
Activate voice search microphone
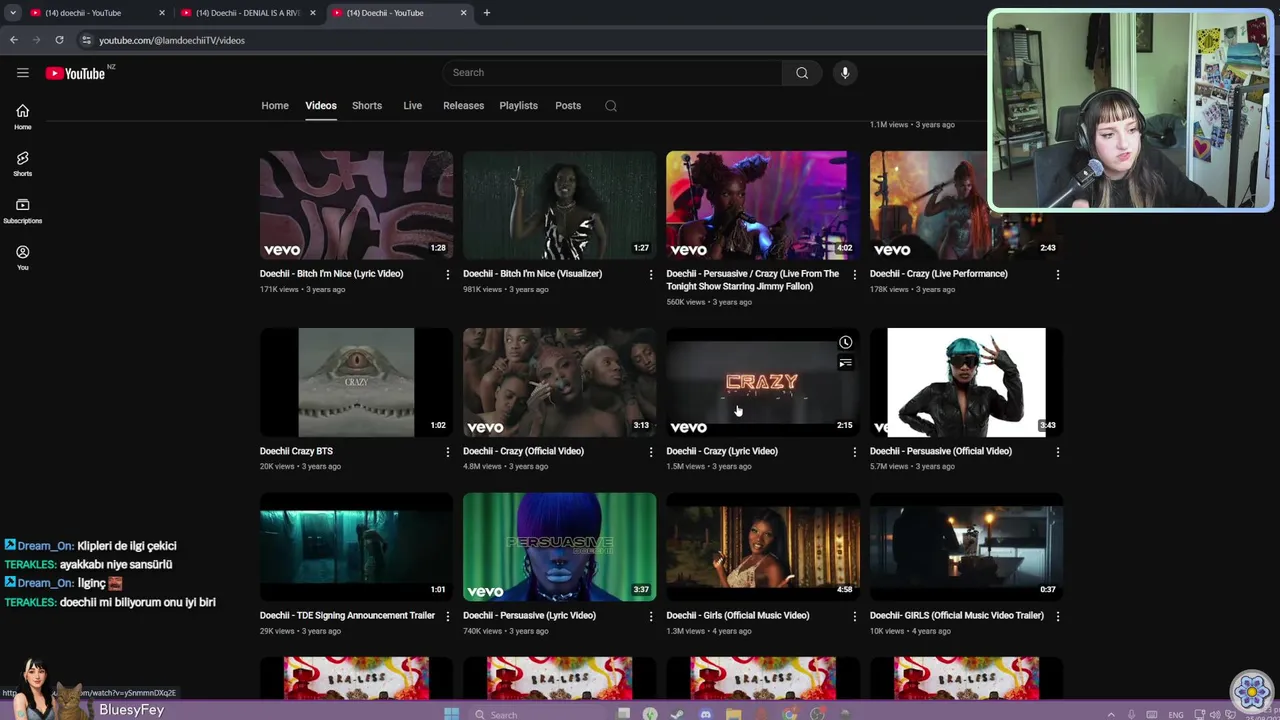(x=845, y=72)
